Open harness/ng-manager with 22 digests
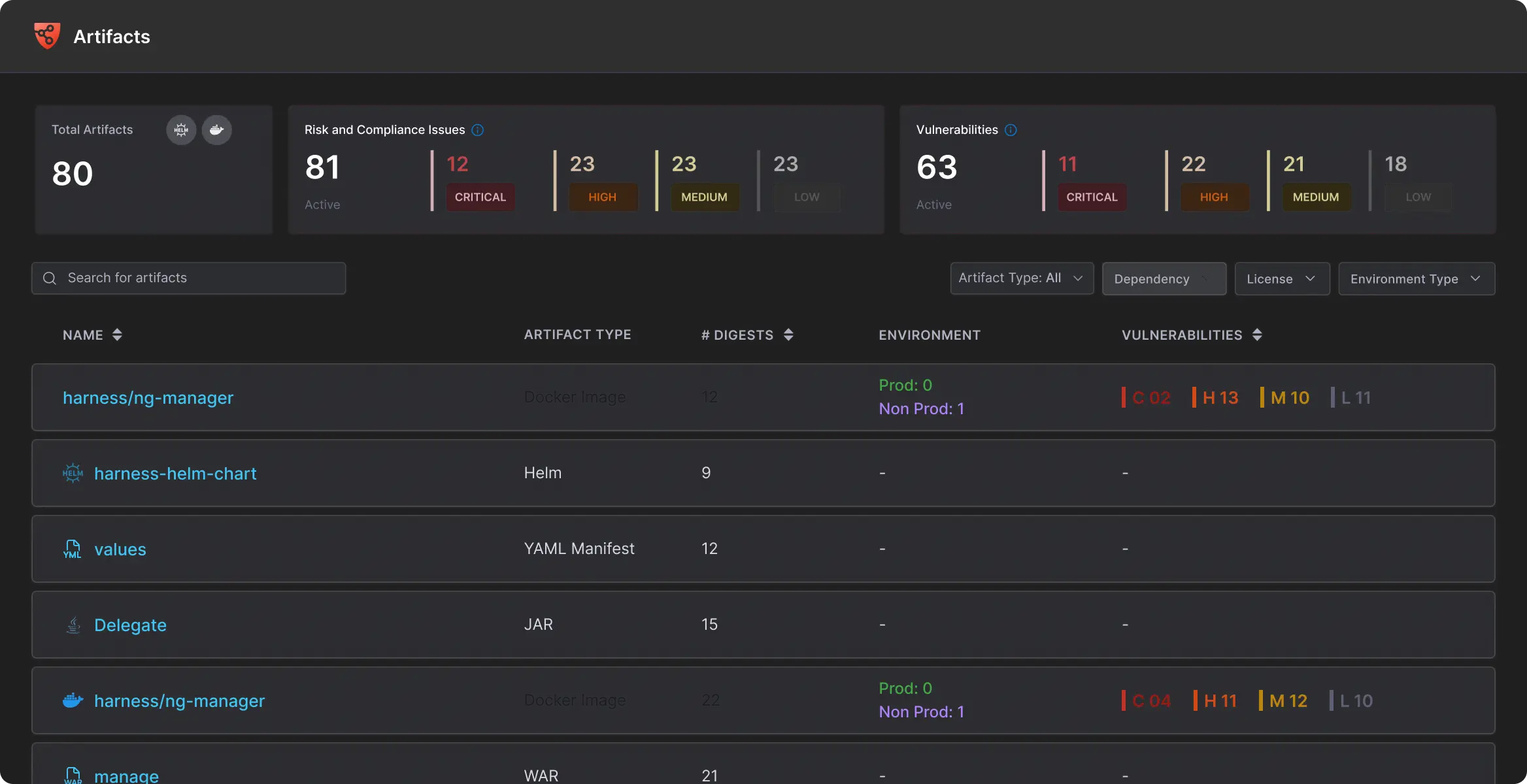Viewport: 1527px width, 784px height. [x=179, y=700]
